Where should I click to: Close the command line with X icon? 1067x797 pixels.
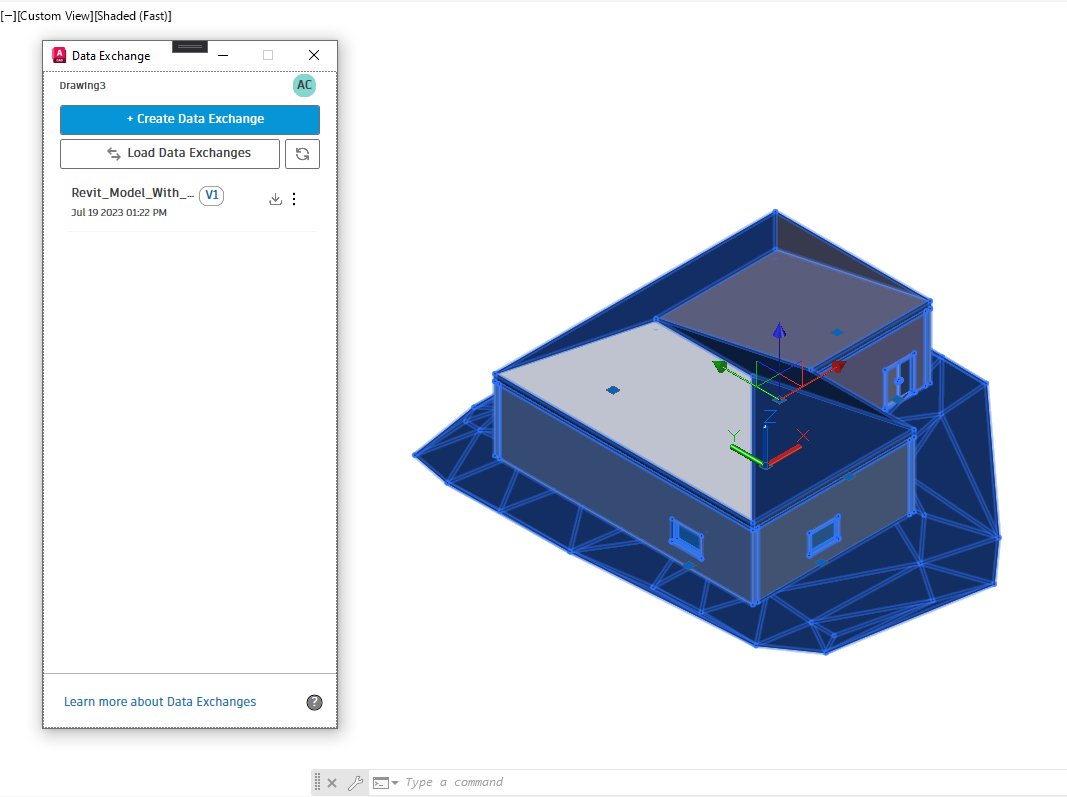pos(332,783)
